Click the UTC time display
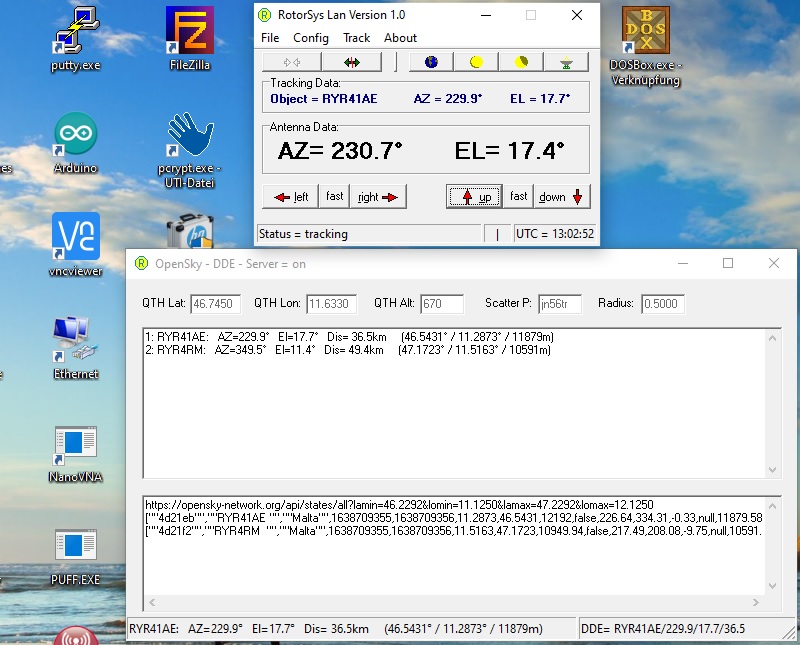Viewport: 800px width, 645px height. coord(555,234)
